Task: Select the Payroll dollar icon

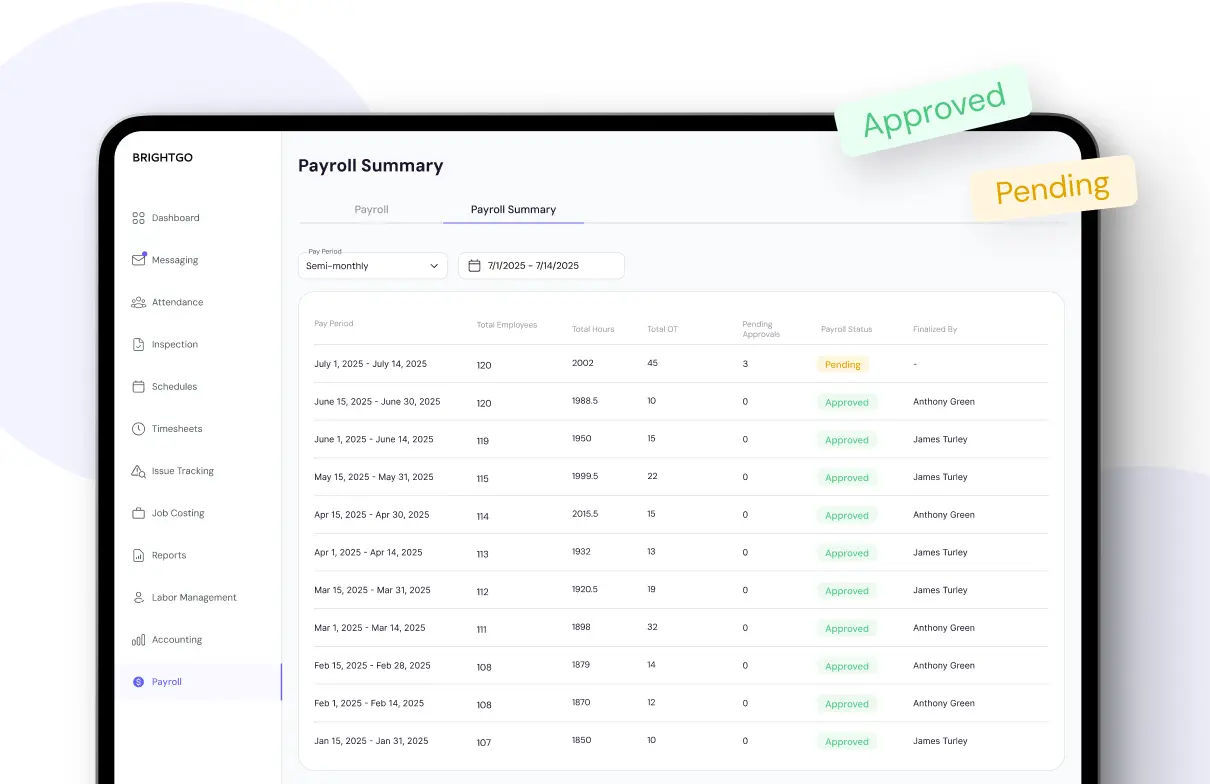Action: 138,681
